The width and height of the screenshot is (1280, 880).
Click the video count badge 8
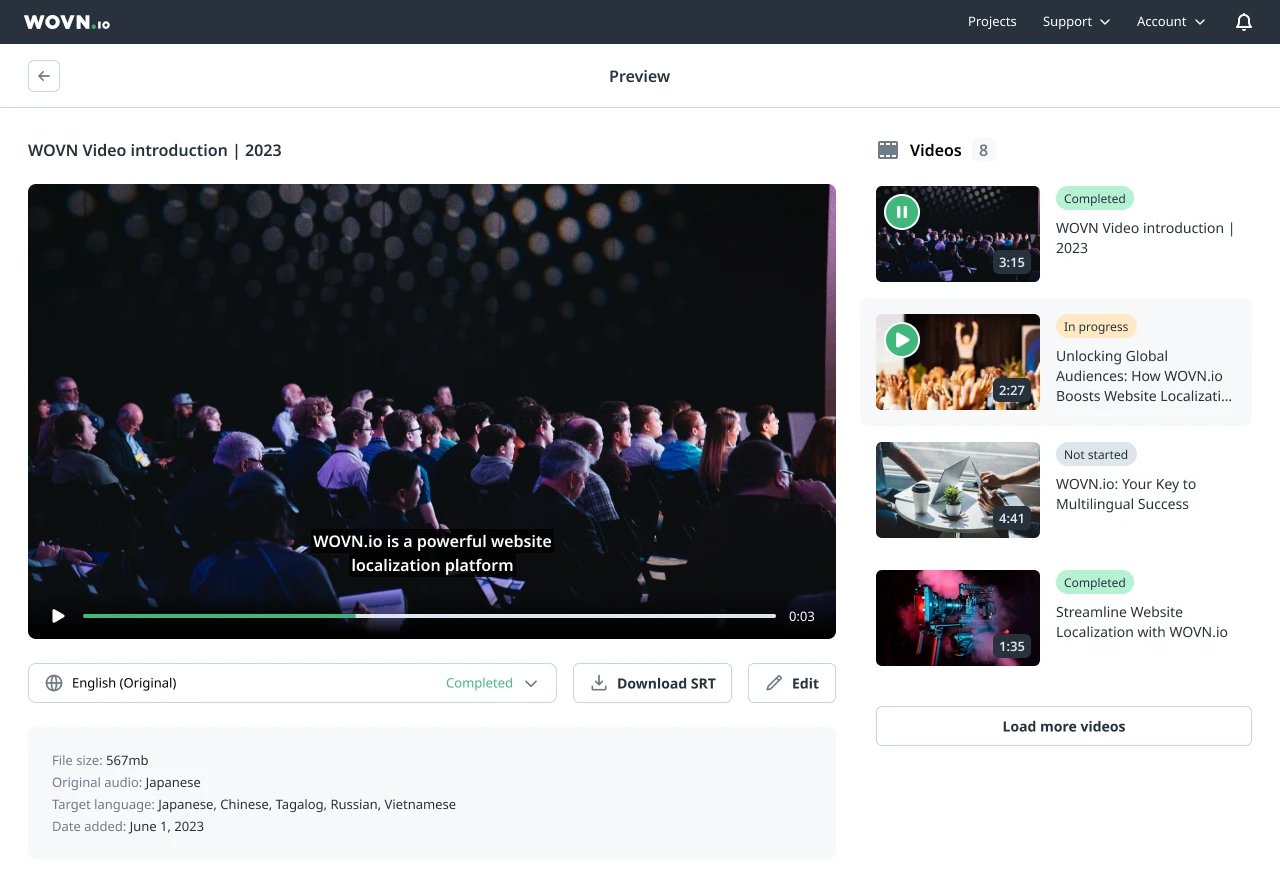[984, 150]
